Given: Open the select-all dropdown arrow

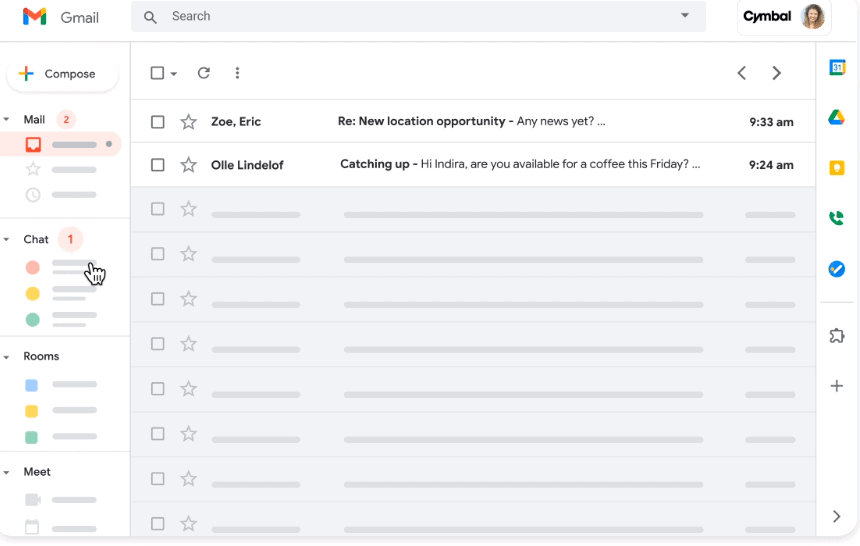Looking at the screenshot, I should tap(173, 74).
